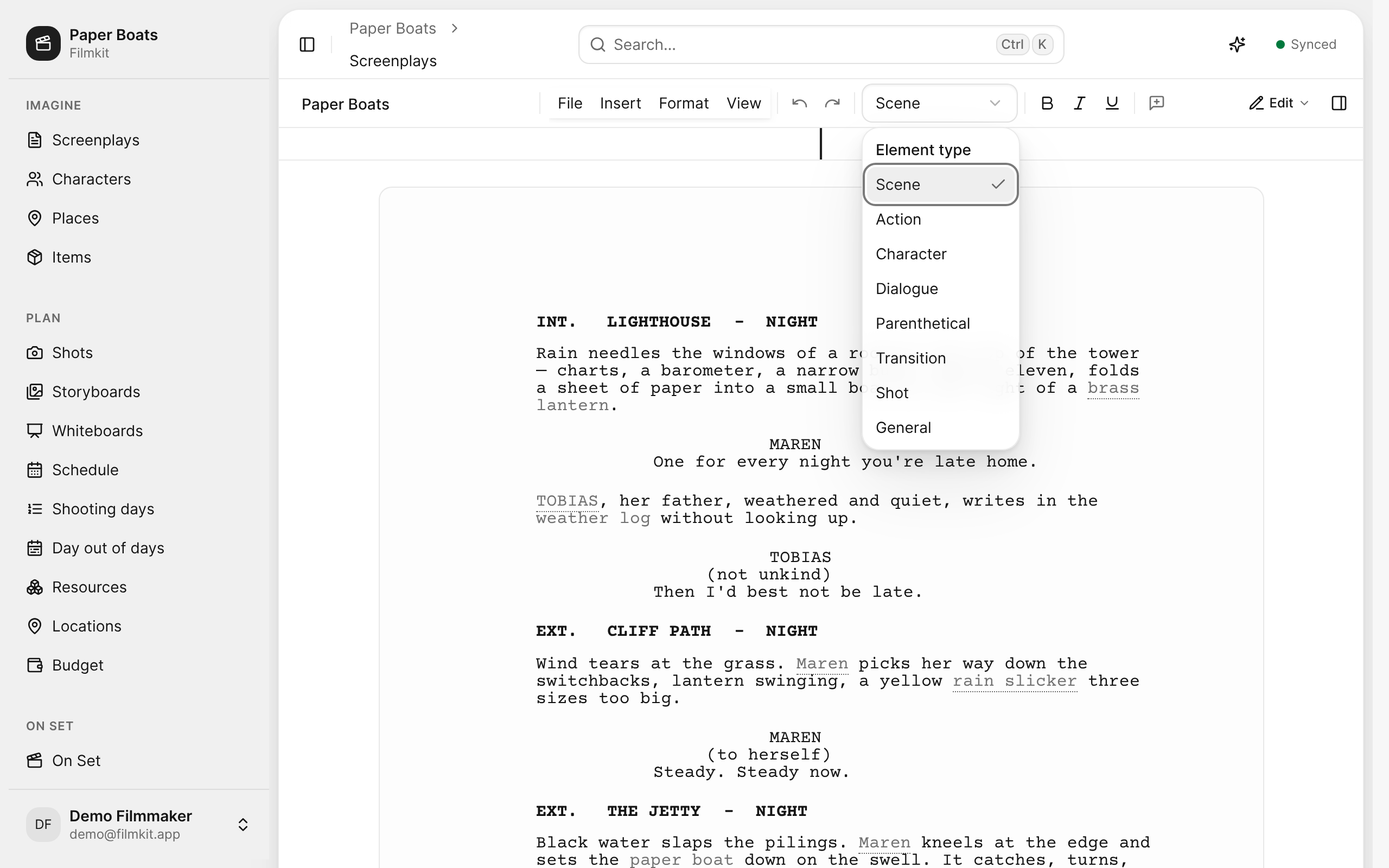The width and height of the screenshot is (1389, 868).
Task: Open the Edit mode dropdown
Action: [x=1278, y=103]
